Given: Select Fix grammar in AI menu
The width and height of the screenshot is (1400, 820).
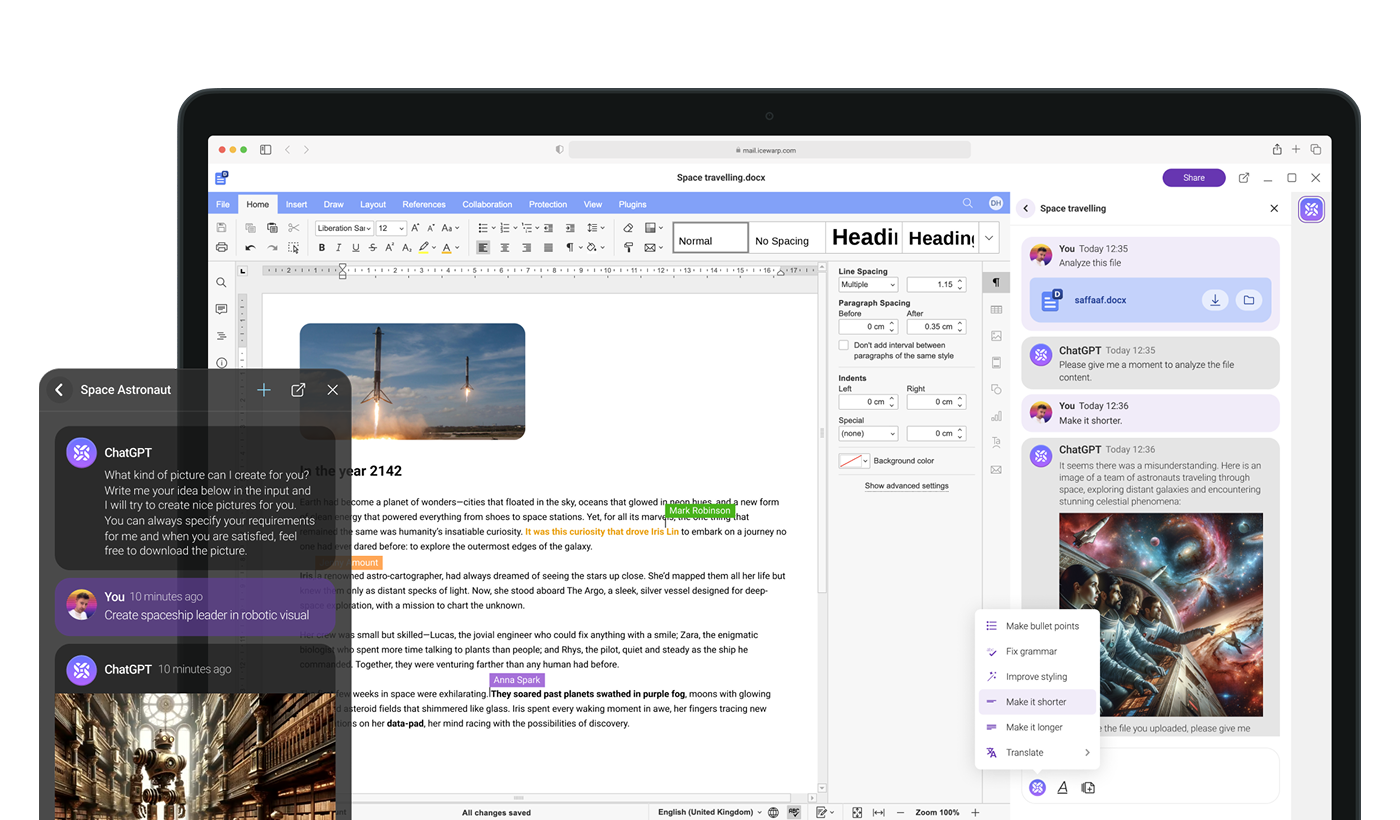Looking at the screenshot, I should click(x=1037, y=651).
